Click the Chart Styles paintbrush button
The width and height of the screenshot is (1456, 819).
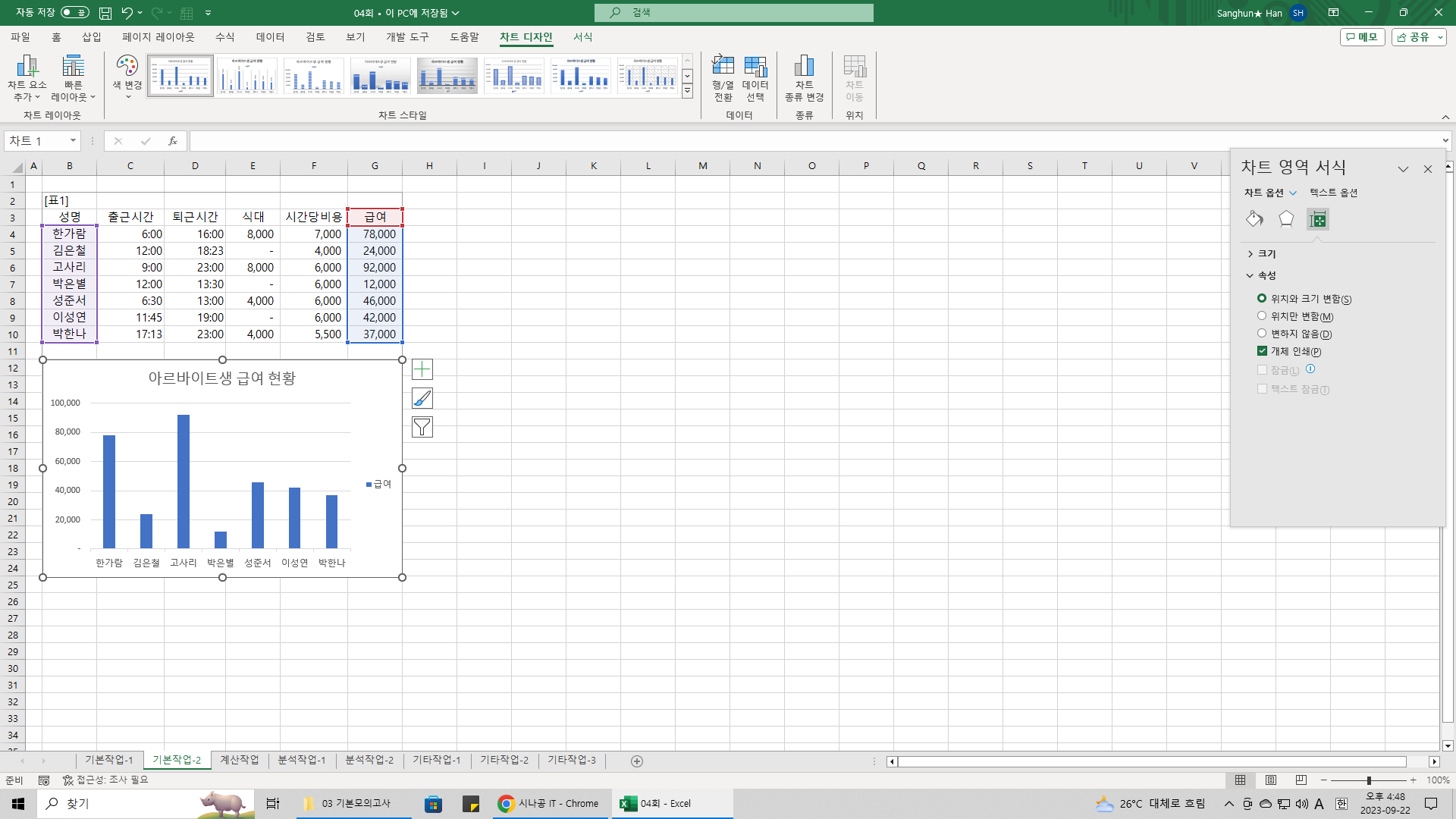422,398
